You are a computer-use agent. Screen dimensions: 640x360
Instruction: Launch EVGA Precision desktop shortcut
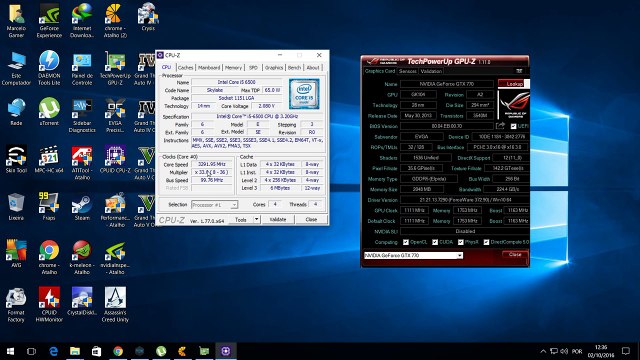(115, 115)
